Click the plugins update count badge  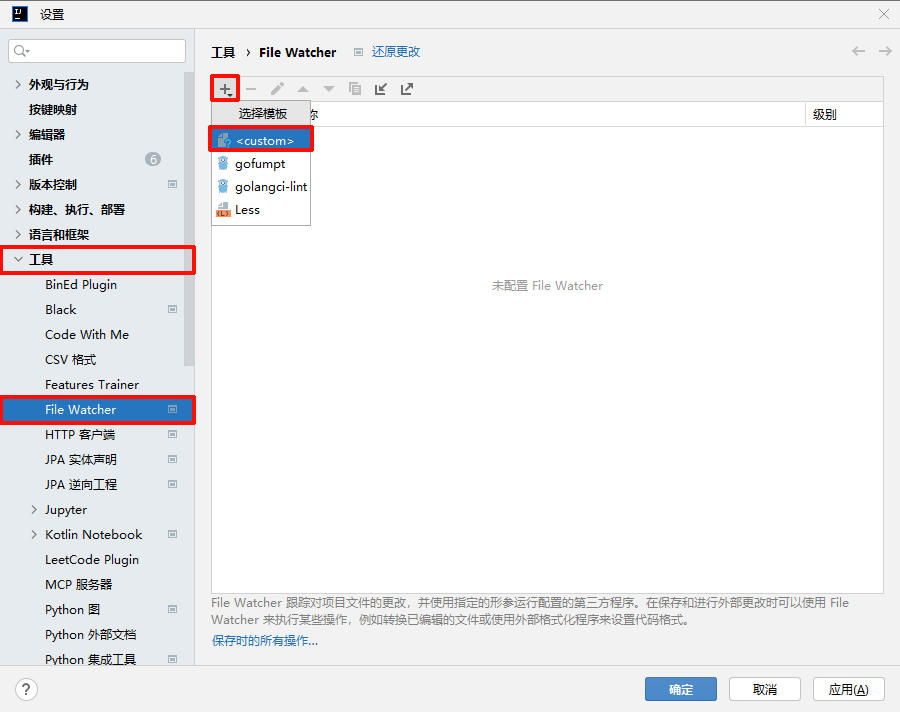(x=153, y=159)
